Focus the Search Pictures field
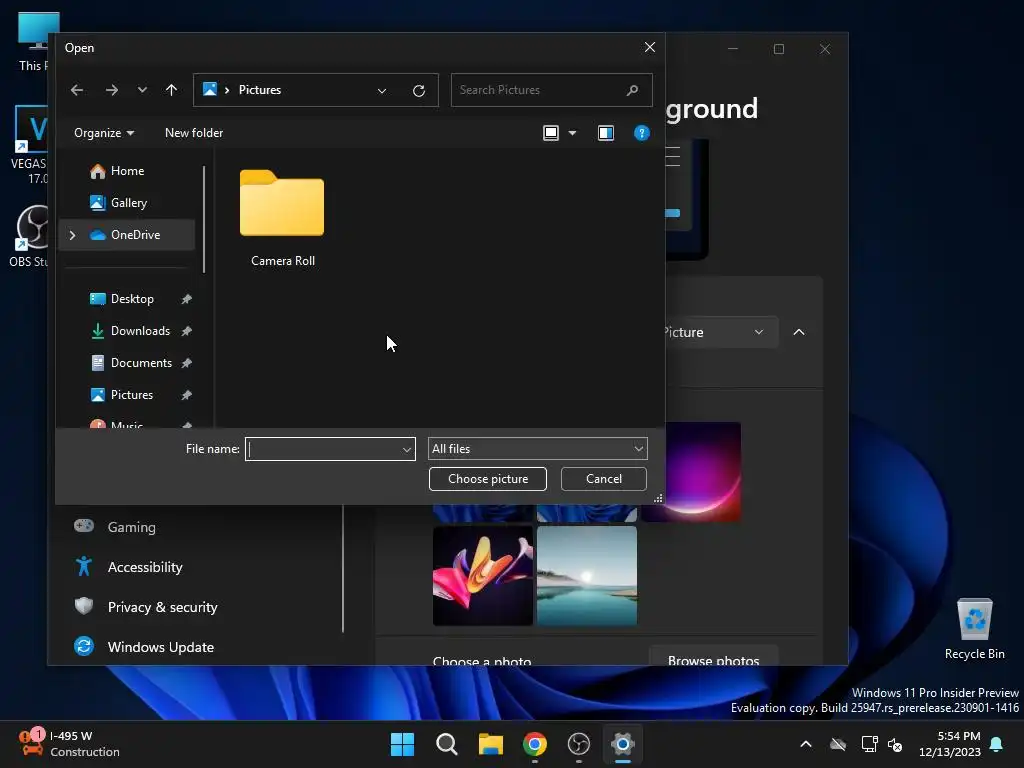The width and height of the screenshot is (1024, 768). tap(551, 90)
